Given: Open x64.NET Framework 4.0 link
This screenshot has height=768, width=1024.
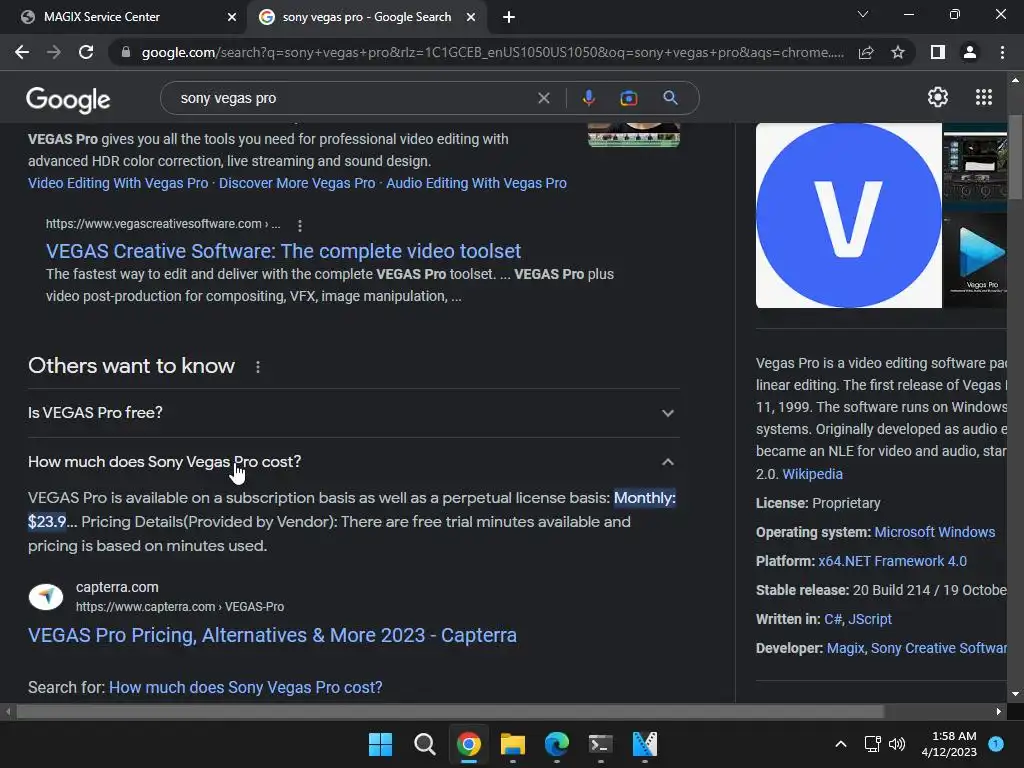Looking at the screenshot, I should point(892,561).
